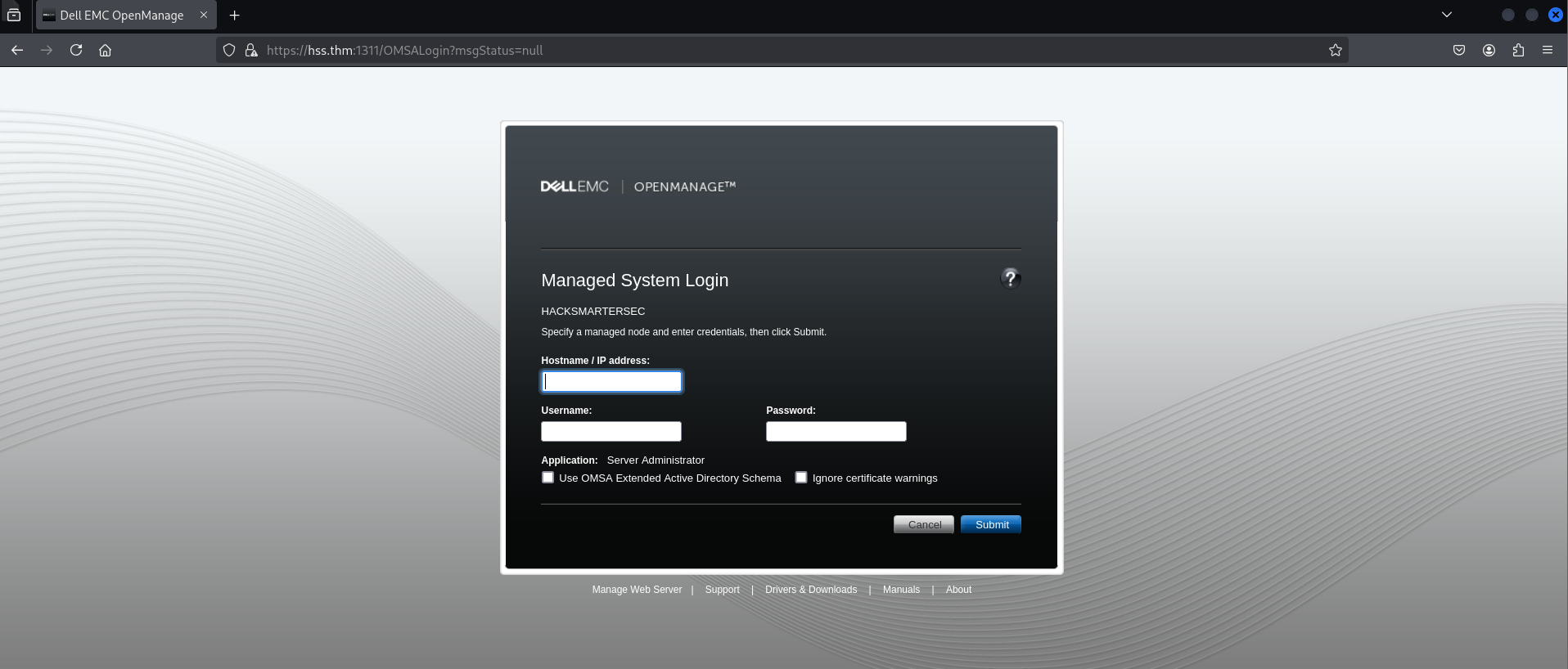Open the Manage Web Server link
Image resolution: width=1568 pixels, height=669 pixels.
(x=637, y=590)
